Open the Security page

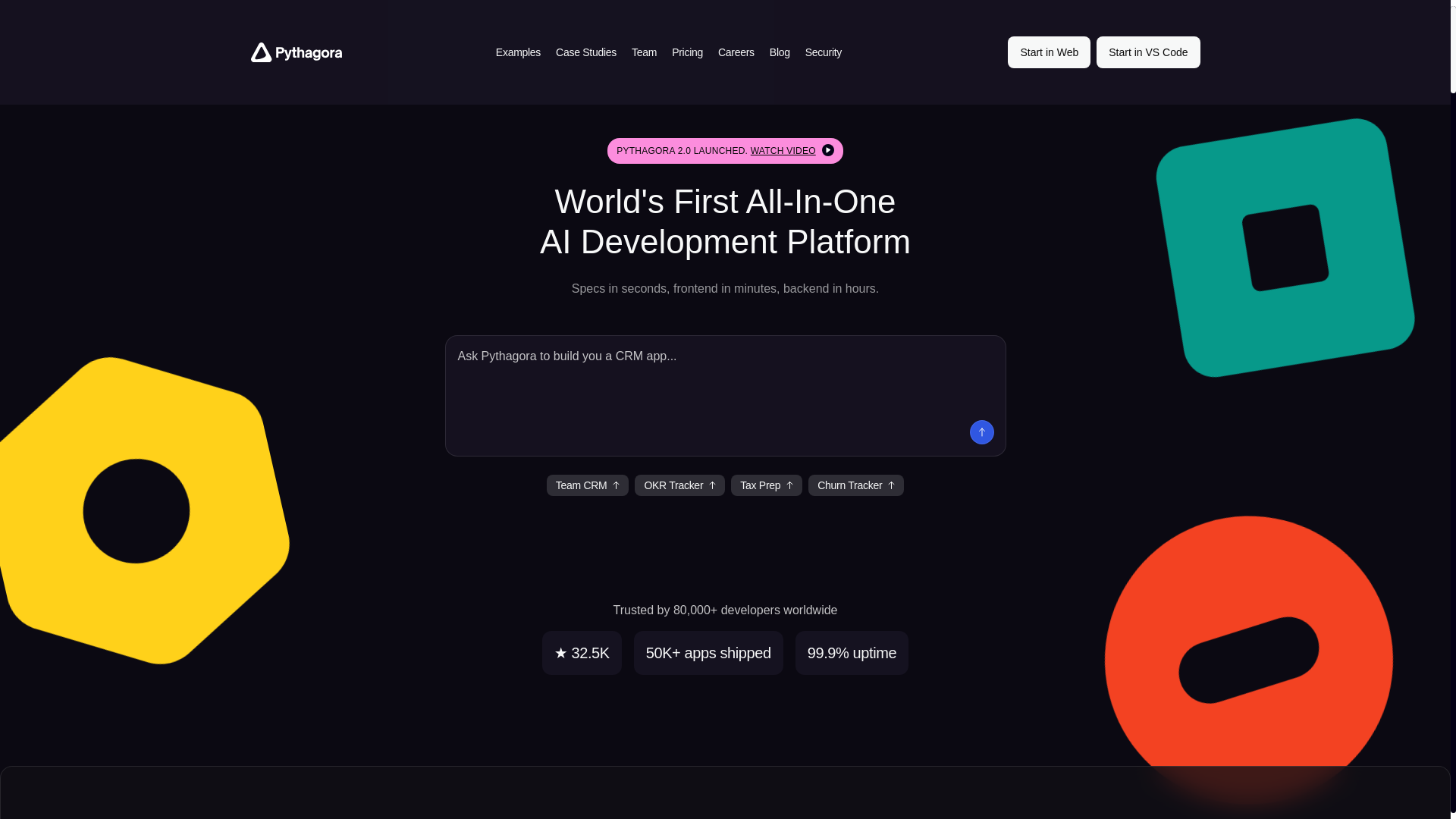tap(824, 52)
